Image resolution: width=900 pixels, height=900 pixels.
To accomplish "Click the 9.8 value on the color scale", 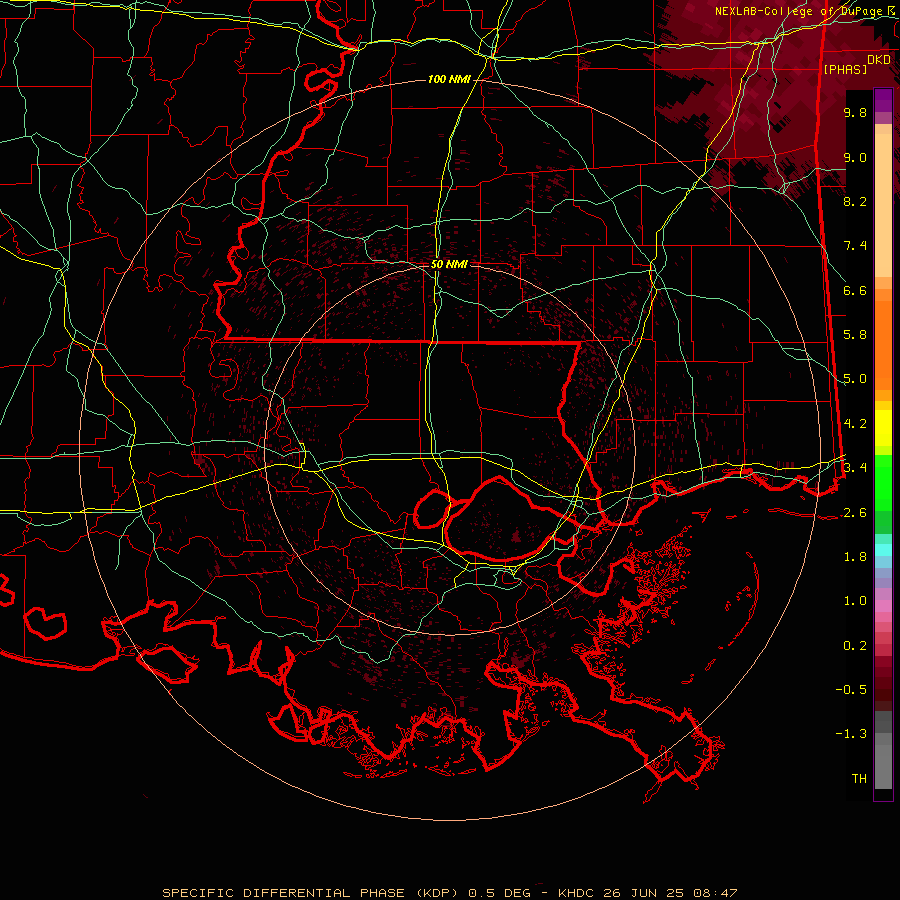I will [x=855, y=112].
